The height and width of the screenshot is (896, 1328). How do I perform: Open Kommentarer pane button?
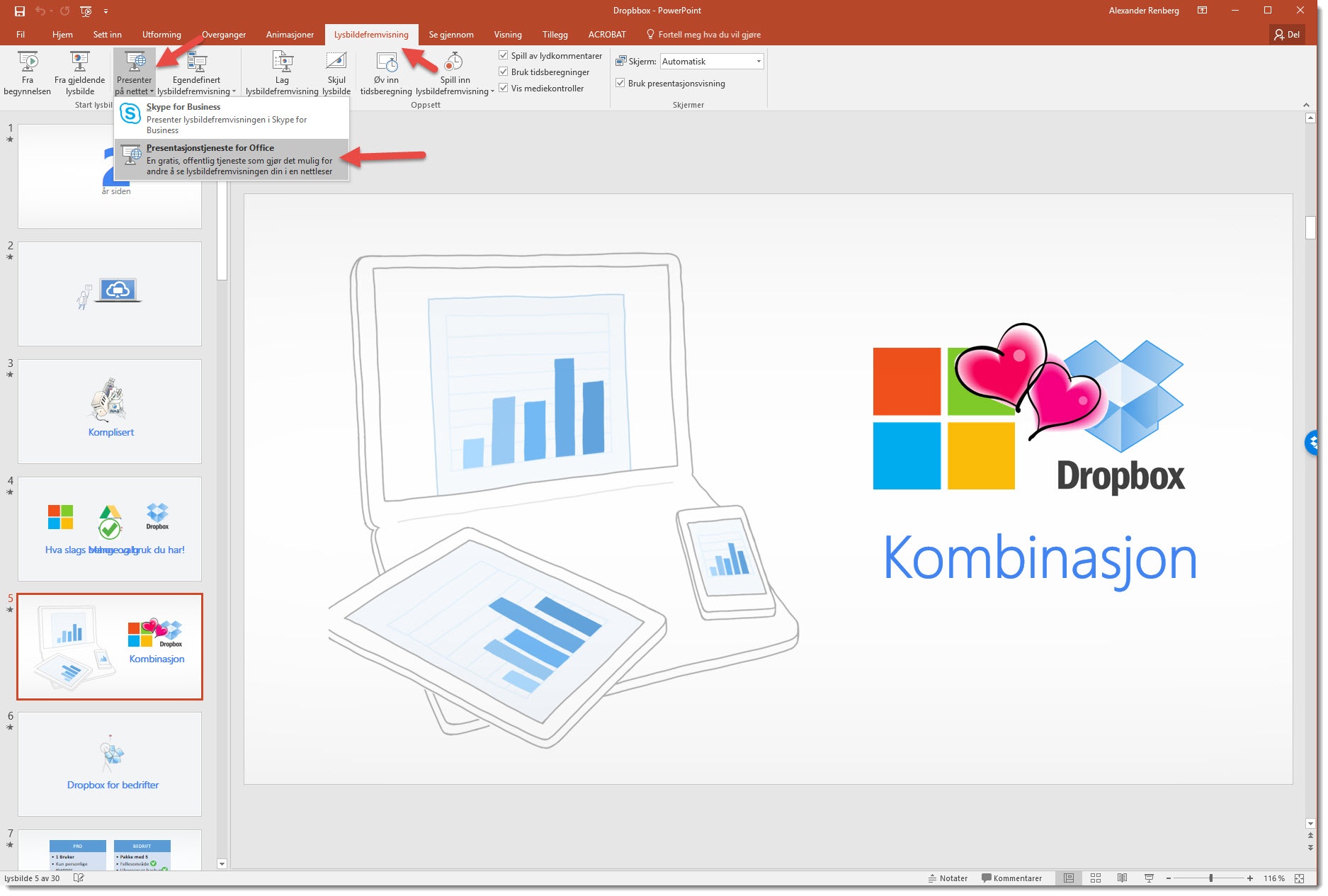click(1011, 878)
